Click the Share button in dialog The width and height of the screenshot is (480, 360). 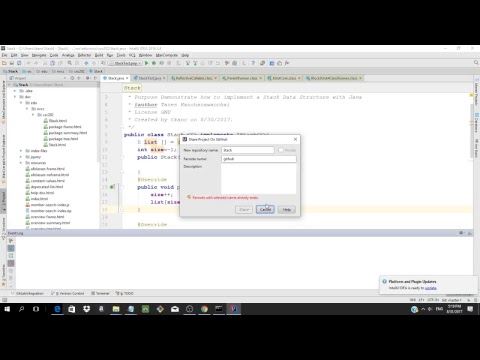[x=244, y=209]
